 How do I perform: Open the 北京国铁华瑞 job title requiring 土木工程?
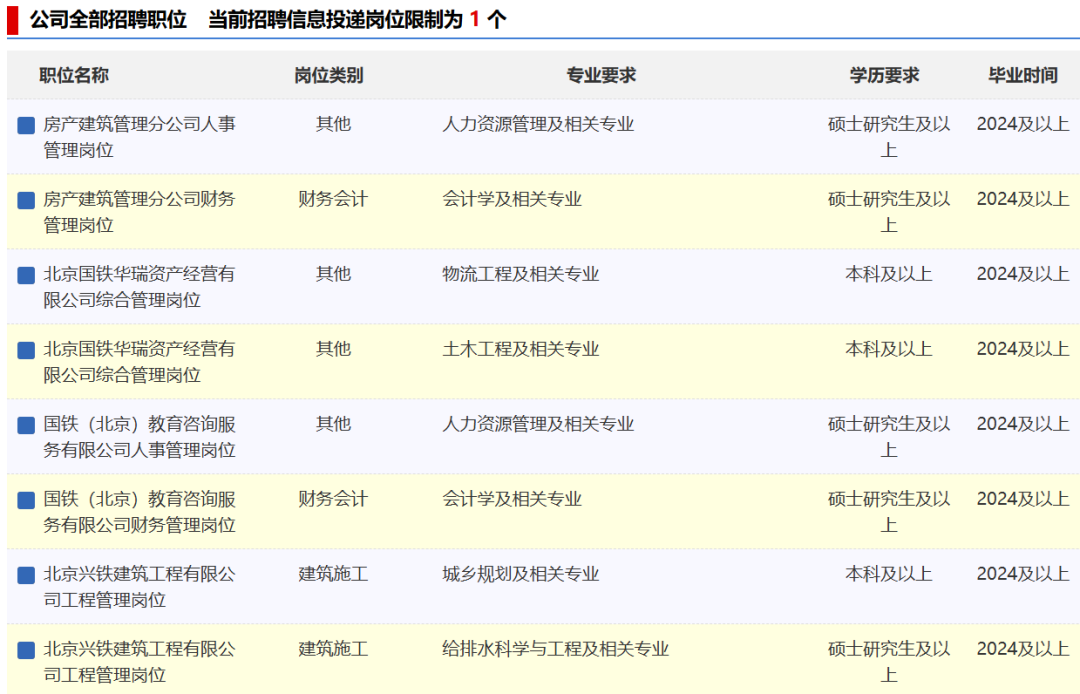tap(139, 362)
